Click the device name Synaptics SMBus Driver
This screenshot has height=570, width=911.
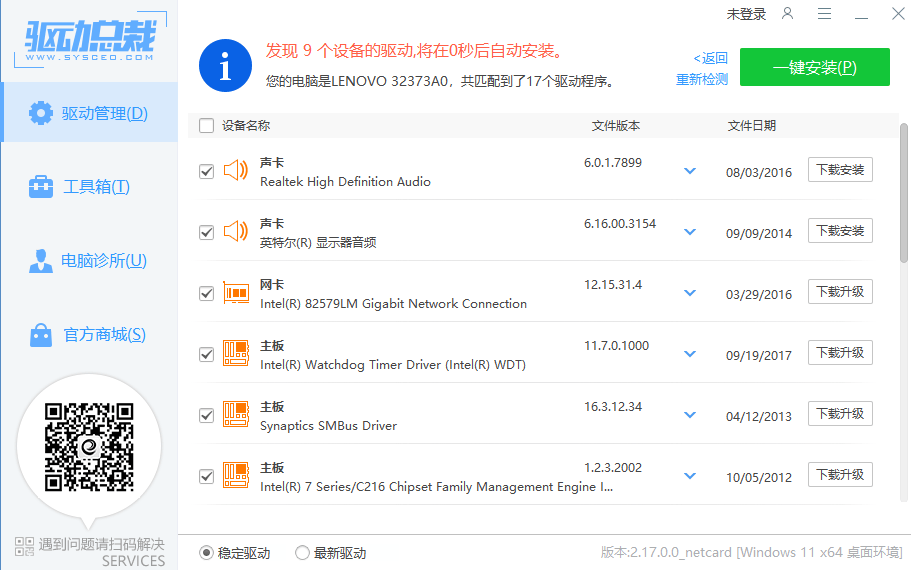click(328, 426)
